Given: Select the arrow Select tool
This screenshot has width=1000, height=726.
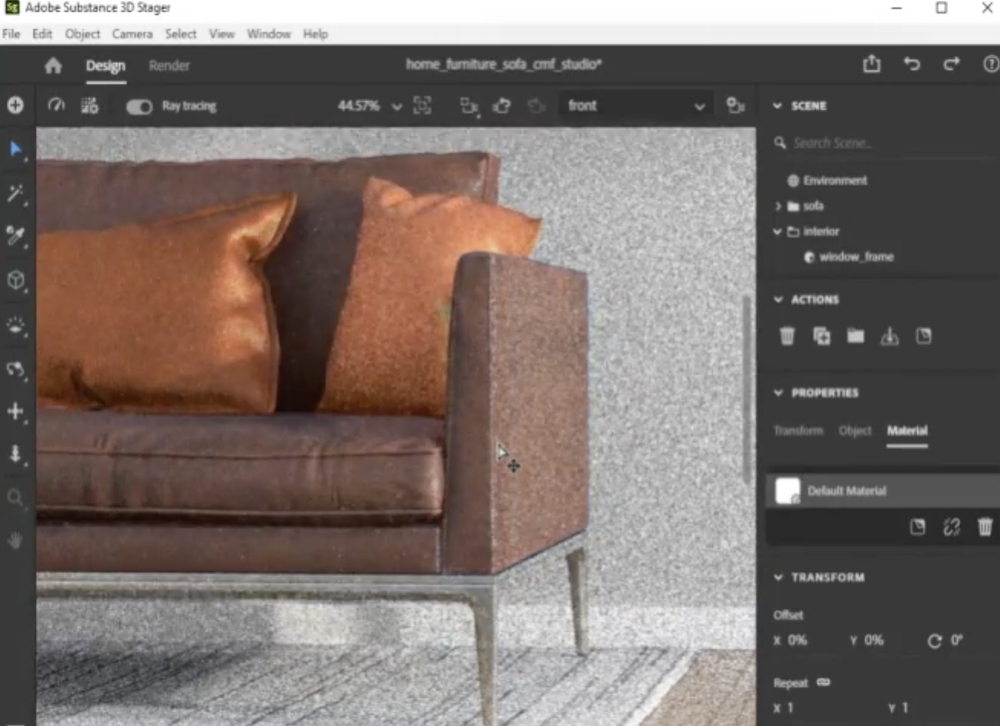Looking at the screenshot, I should [x=16, y=150].
